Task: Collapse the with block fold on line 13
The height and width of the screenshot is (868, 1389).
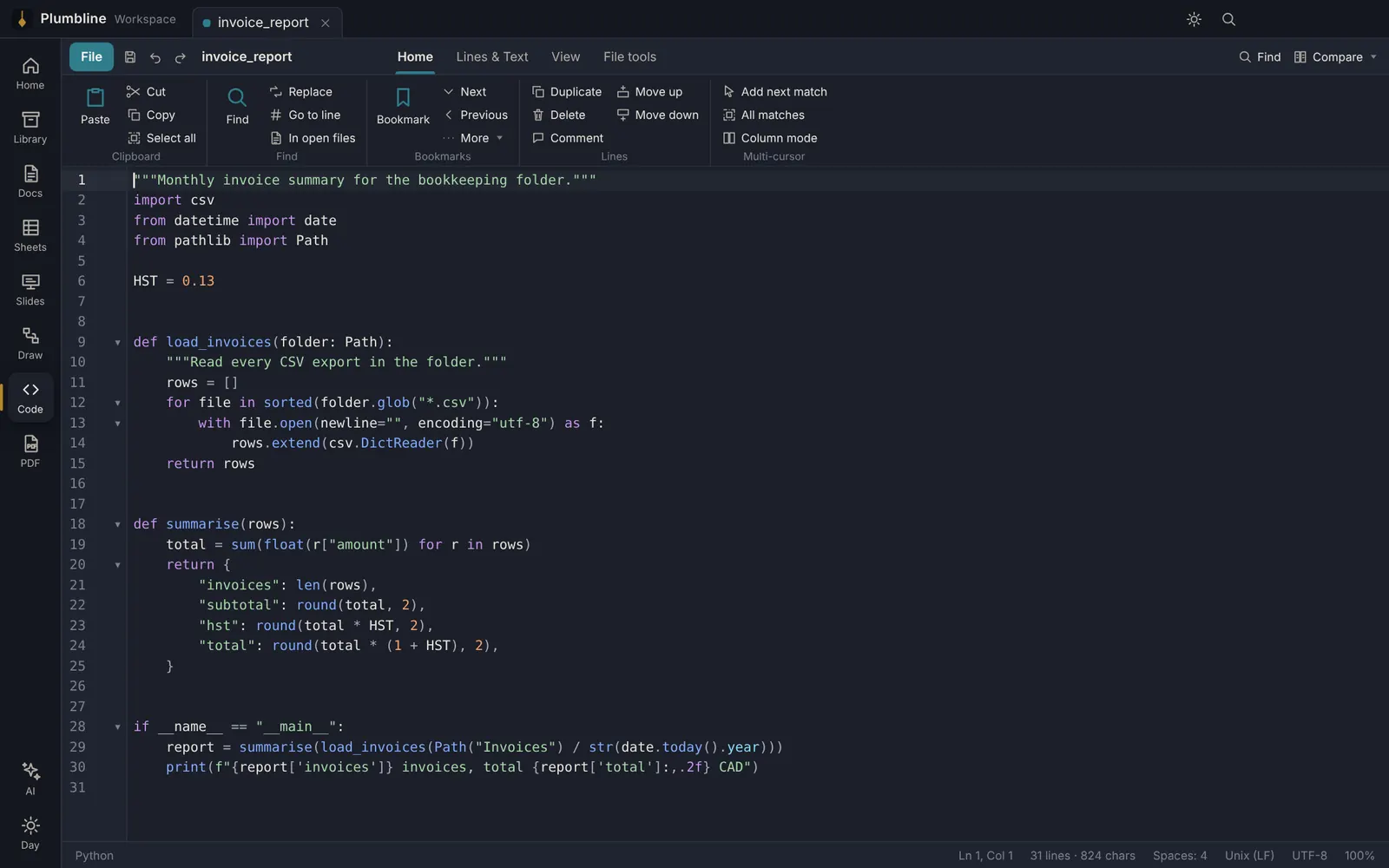Action: tap(117, 424)
